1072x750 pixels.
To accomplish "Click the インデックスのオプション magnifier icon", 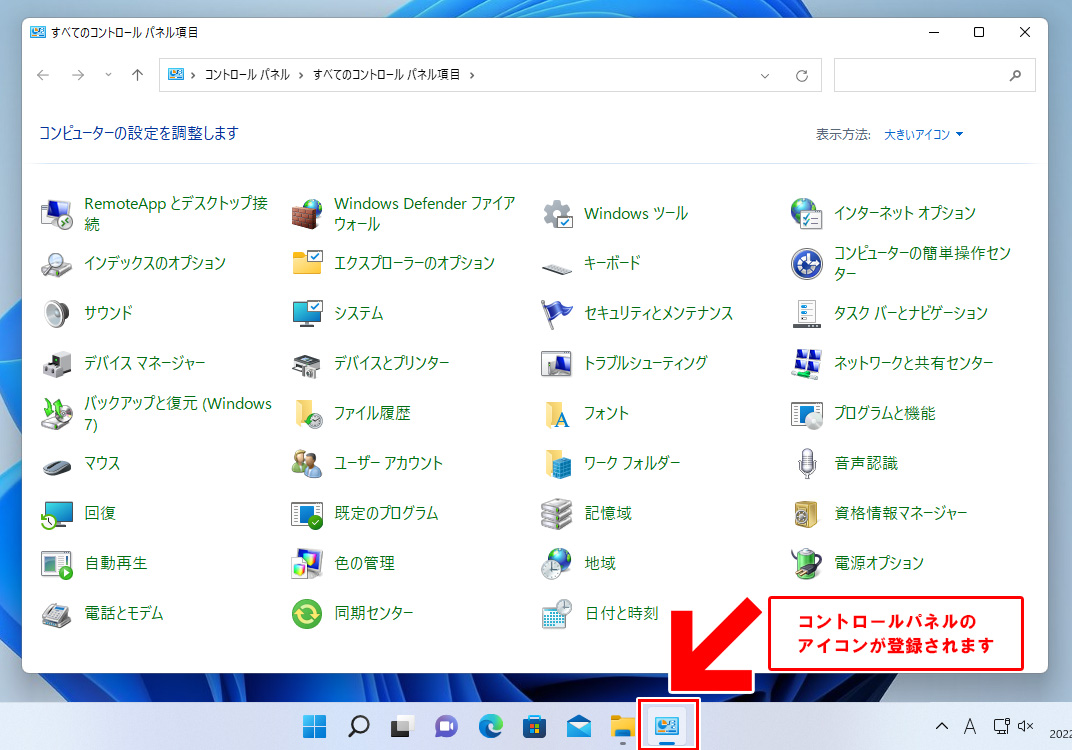I will [x=57, y=264].
